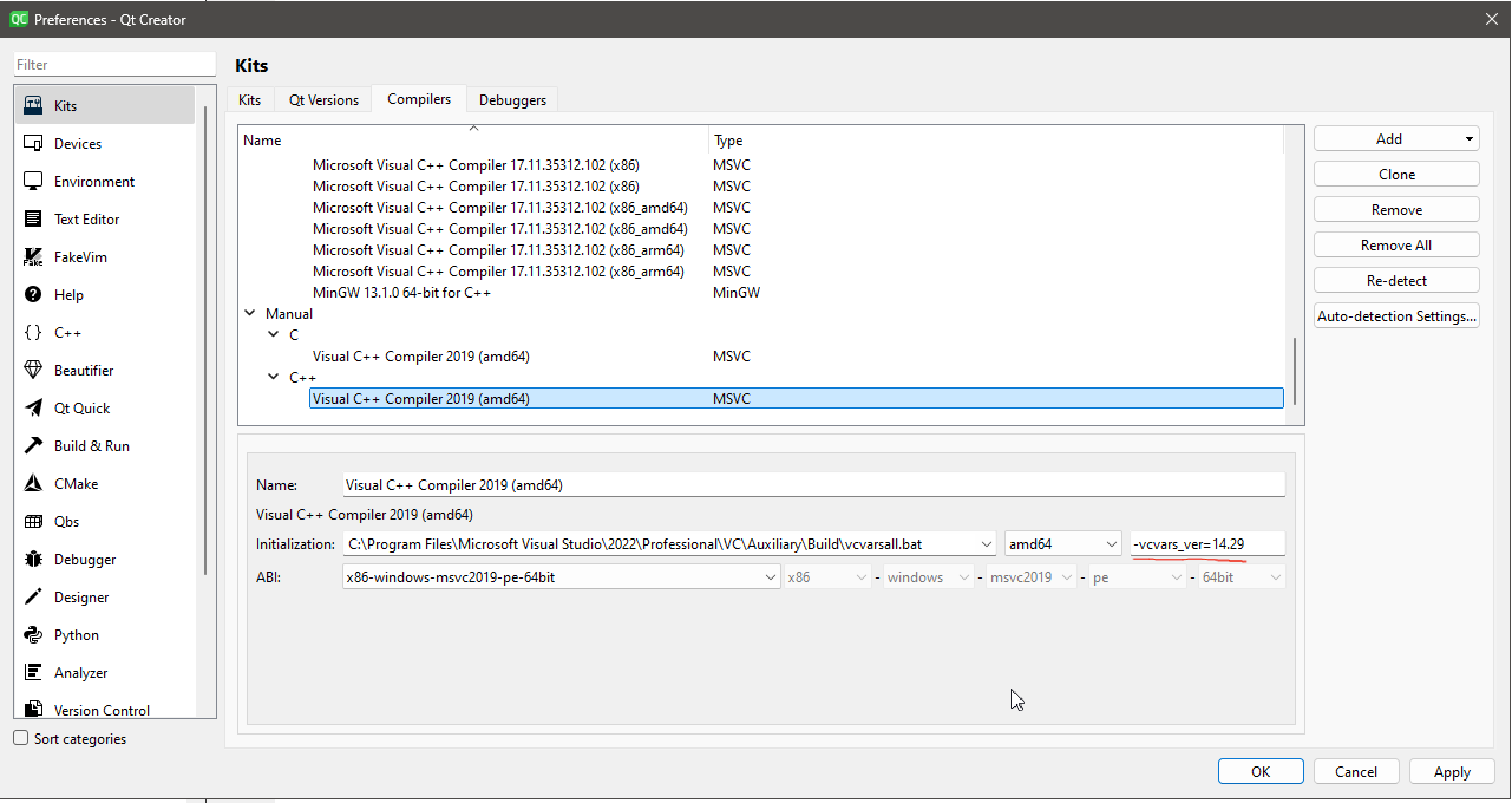The image size is (1512, 803).
Task: Click the Apply button
Action: tap(1452, 772)
